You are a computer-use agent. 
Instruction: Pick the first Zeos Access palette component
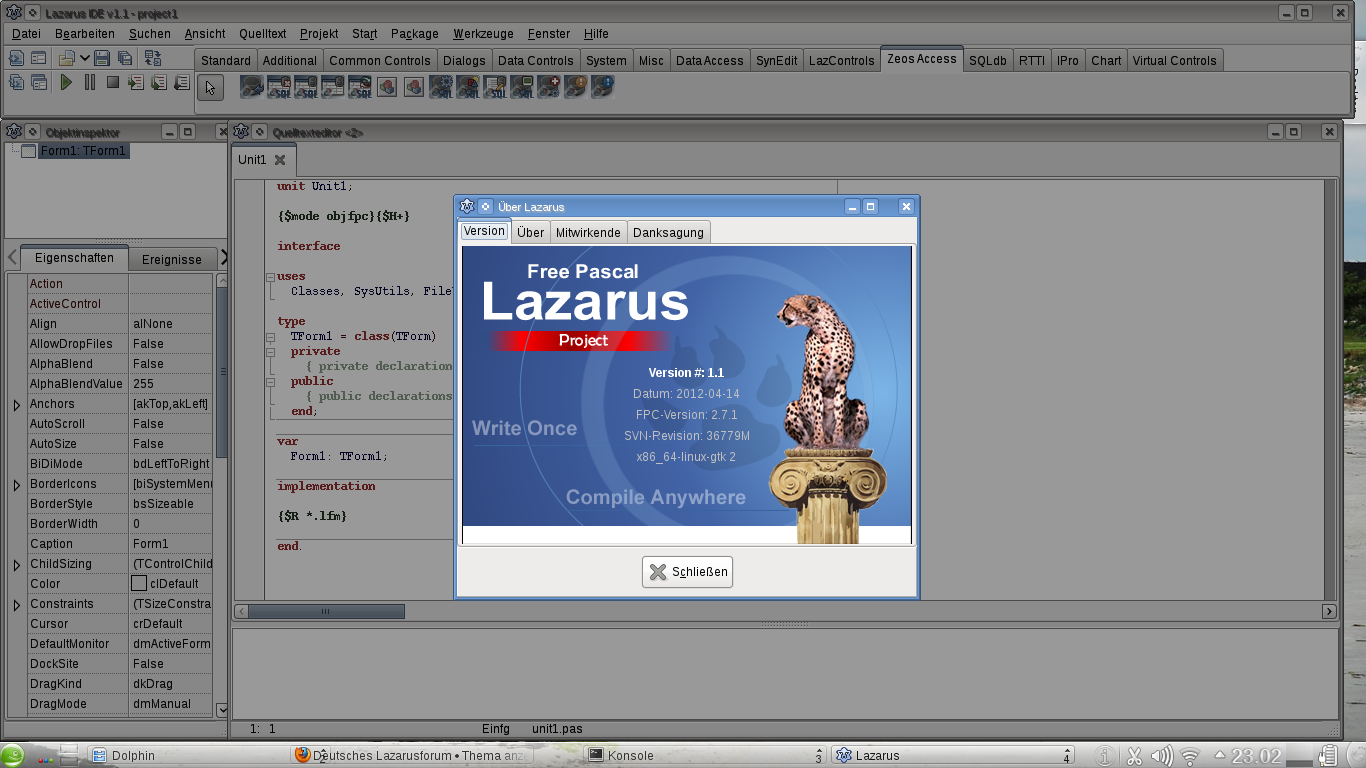coord(251,87)
